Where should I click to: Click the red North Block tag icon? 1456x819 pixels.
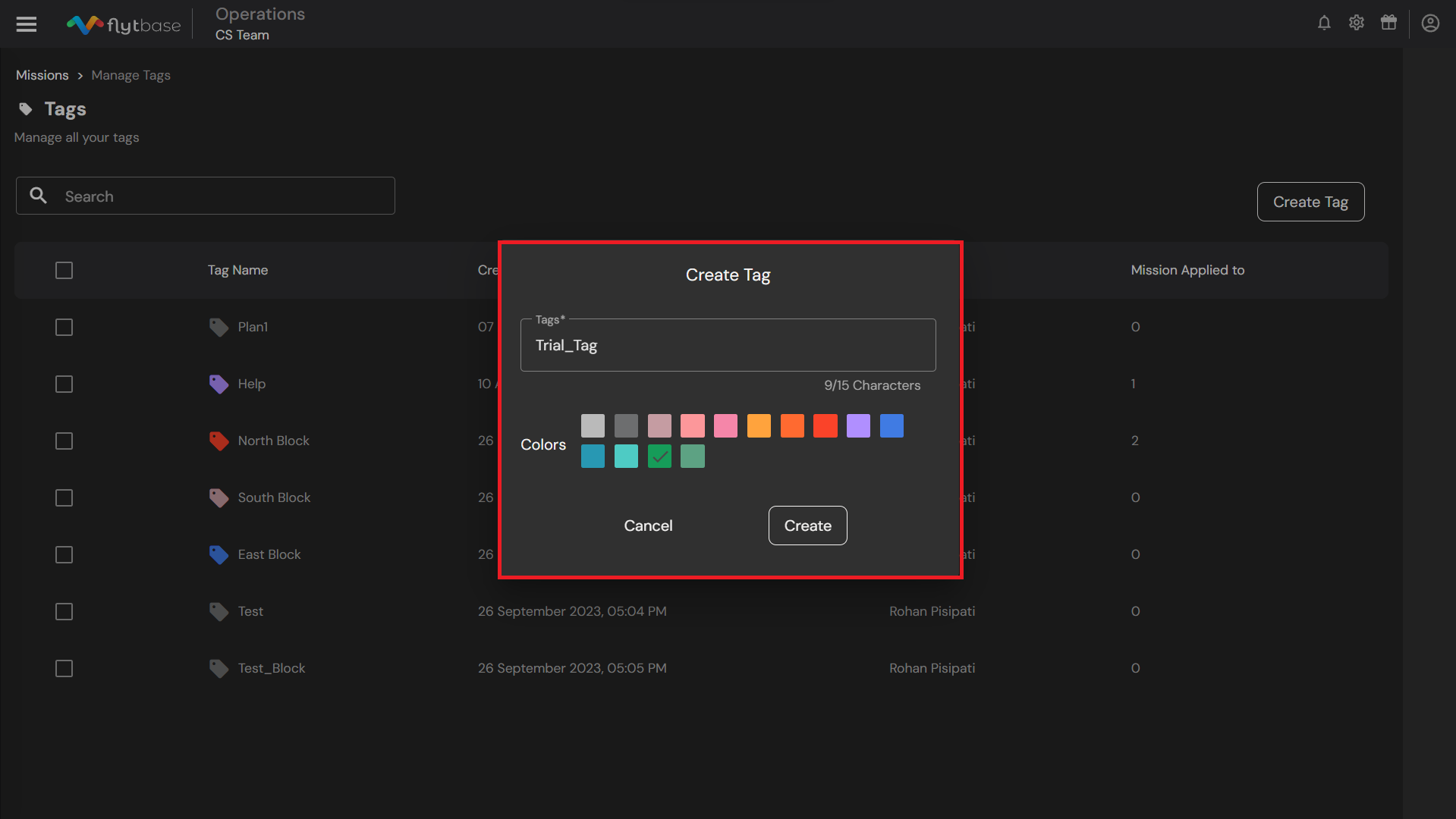click(219, 441)
